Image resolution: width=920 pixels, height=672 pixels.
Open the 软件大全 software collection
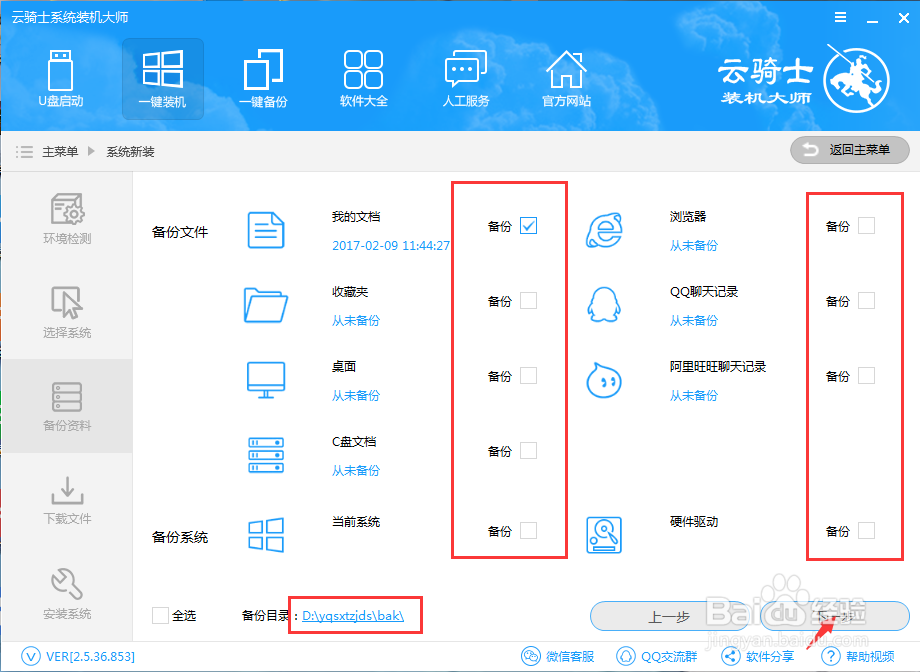click(x=363, y=78)
